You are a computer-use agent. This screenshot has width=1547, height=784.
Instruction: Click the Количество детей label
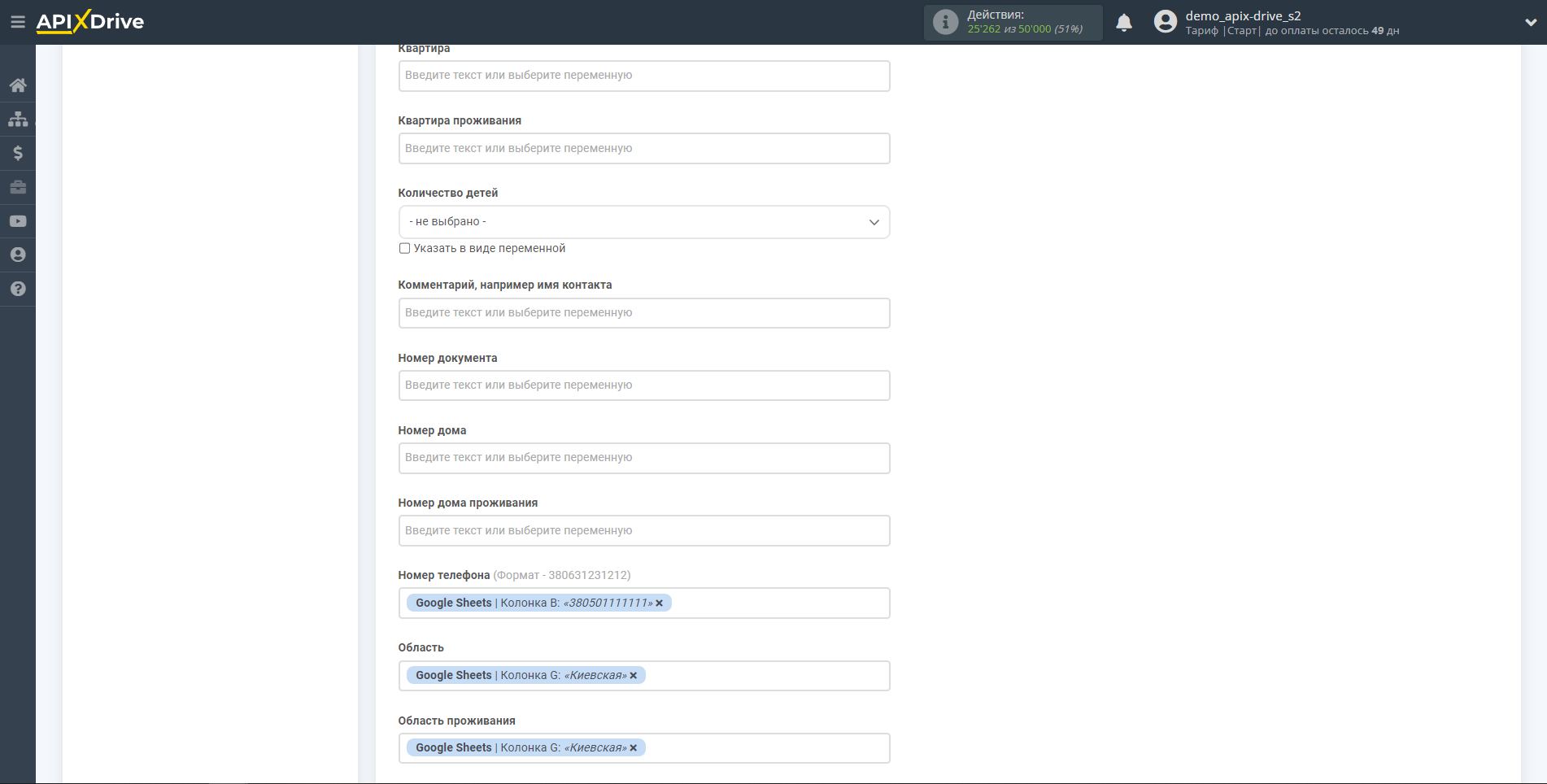point(448,194)
